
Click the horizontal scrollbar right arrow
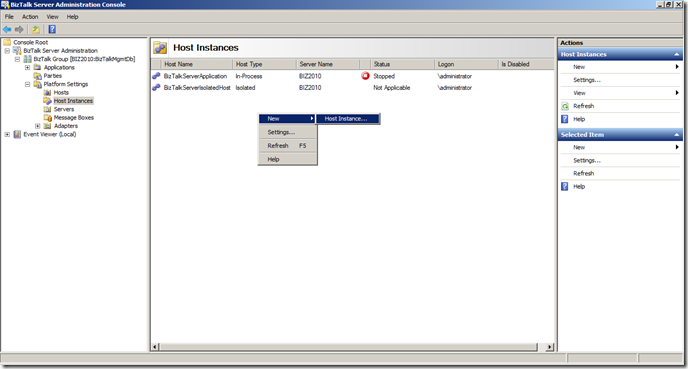(549, 347)
